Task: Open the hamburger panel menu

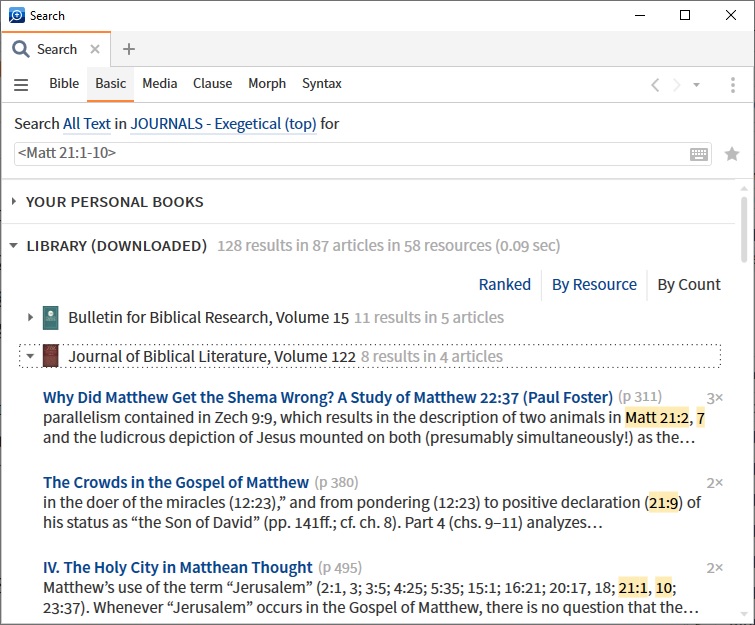Action: pos(21,85)
